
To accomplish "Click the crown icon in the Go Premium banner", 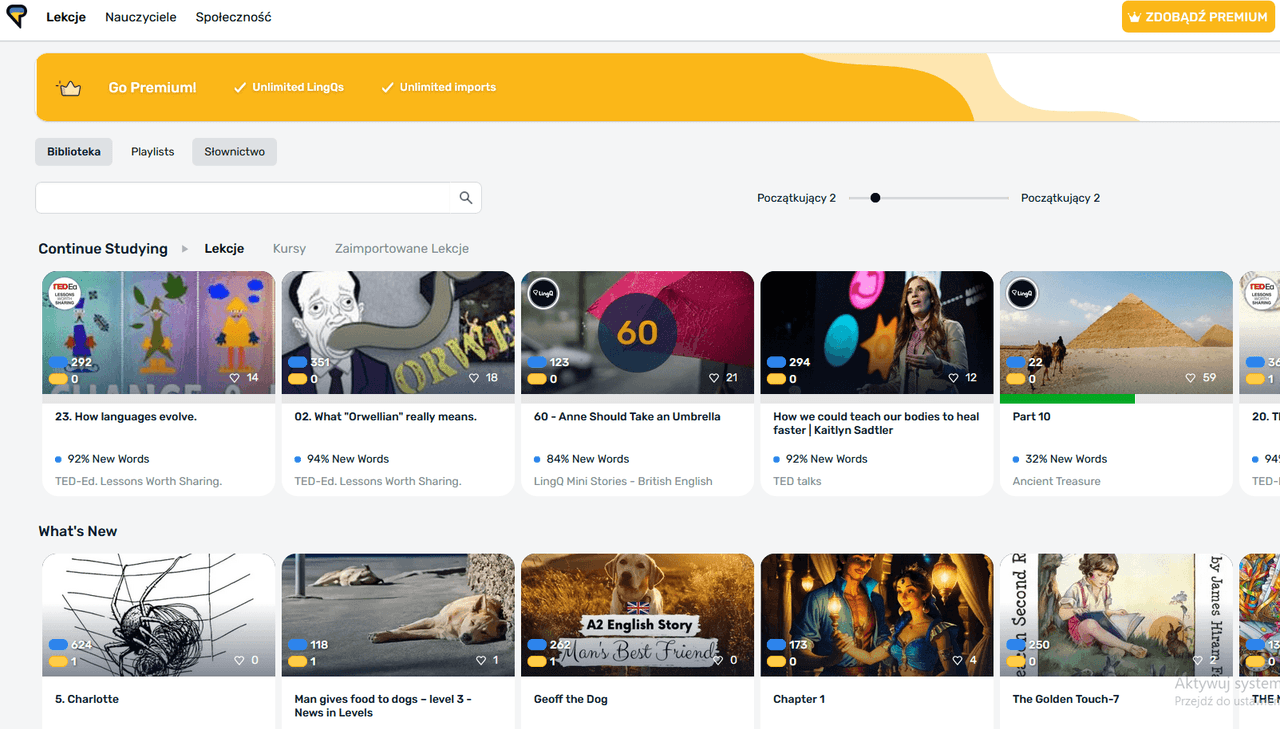I will tap(69, 88).
